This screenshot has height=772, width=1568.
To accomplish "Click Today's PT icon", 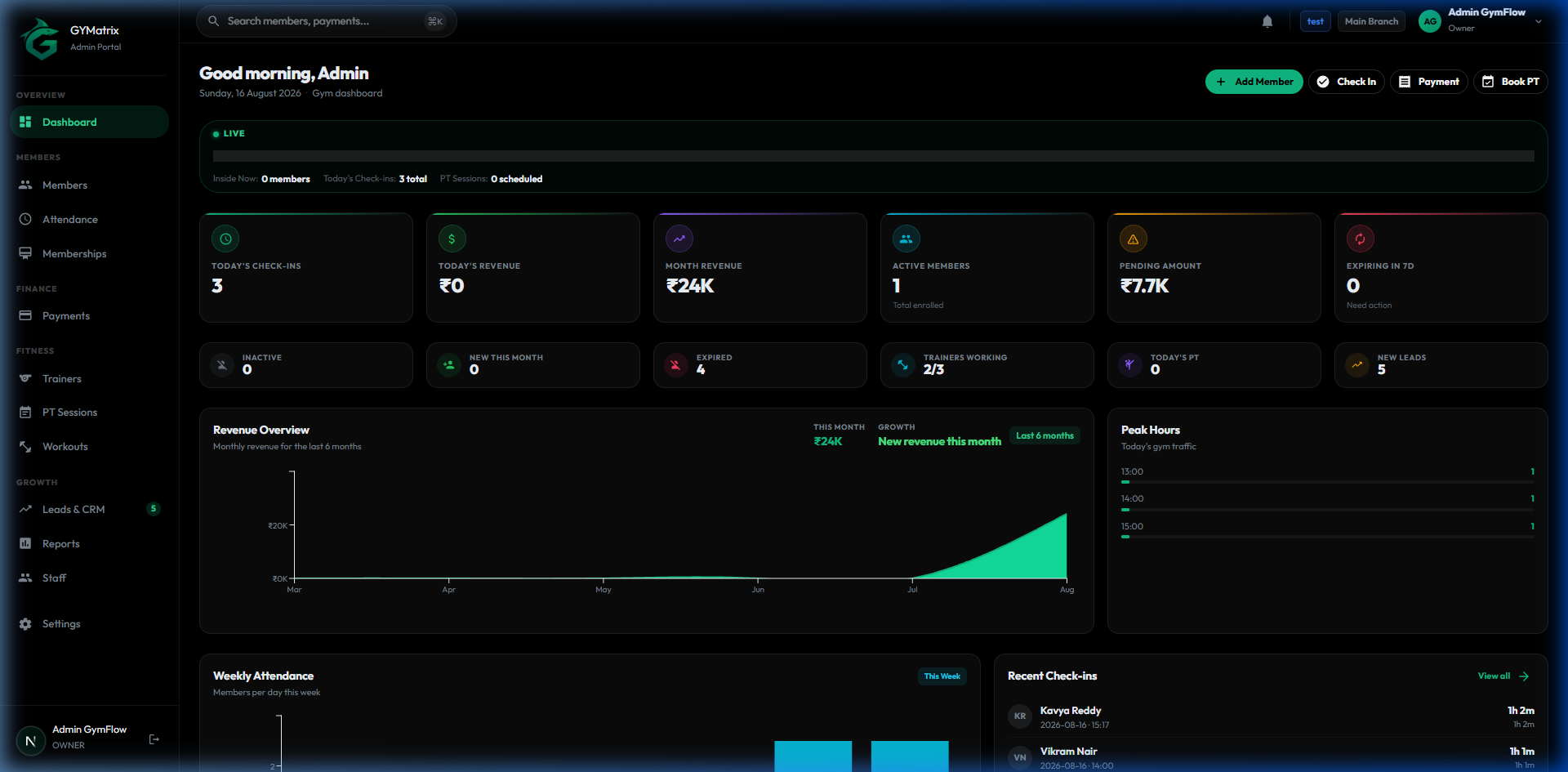I will tap(1130, 365).
